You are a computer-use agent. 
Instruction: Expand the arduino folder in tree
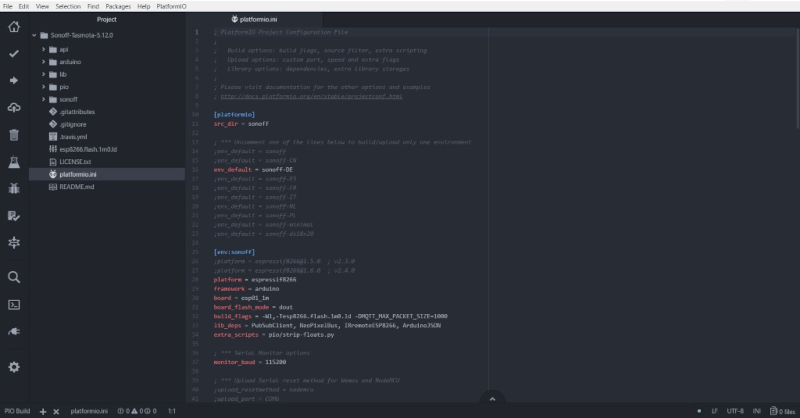coord(68,61)
